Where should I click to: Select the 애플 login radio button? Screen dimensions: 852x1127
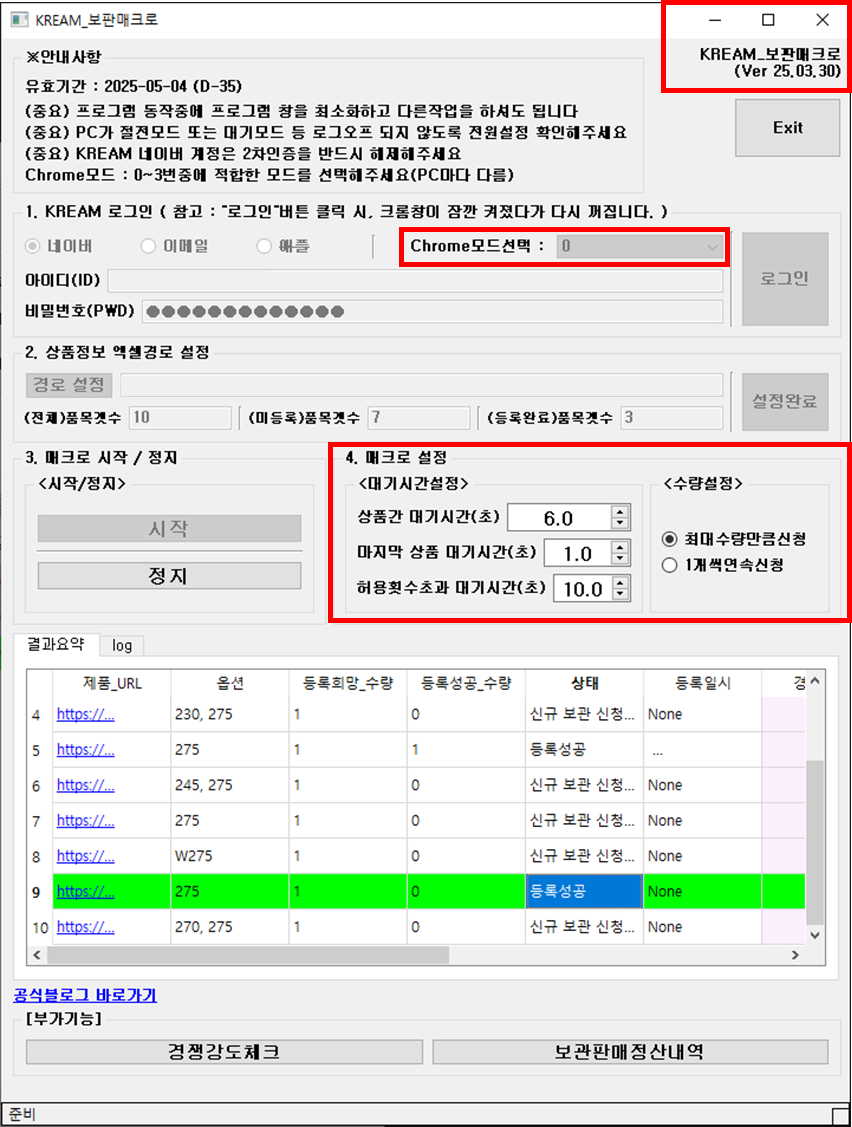coord(264,247)
